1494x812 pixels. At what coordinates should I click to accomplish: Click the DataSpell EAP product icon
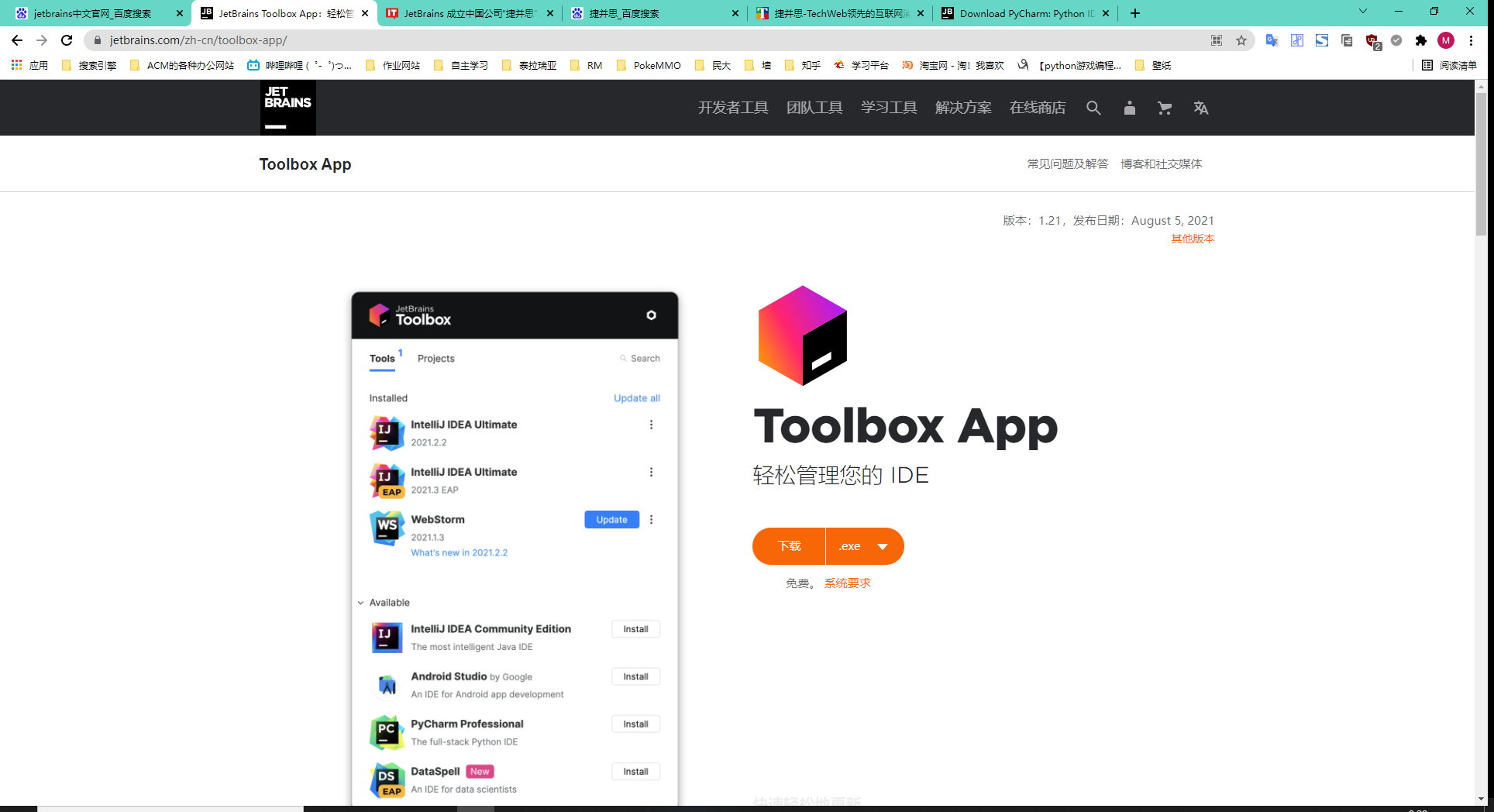point(387,780)
